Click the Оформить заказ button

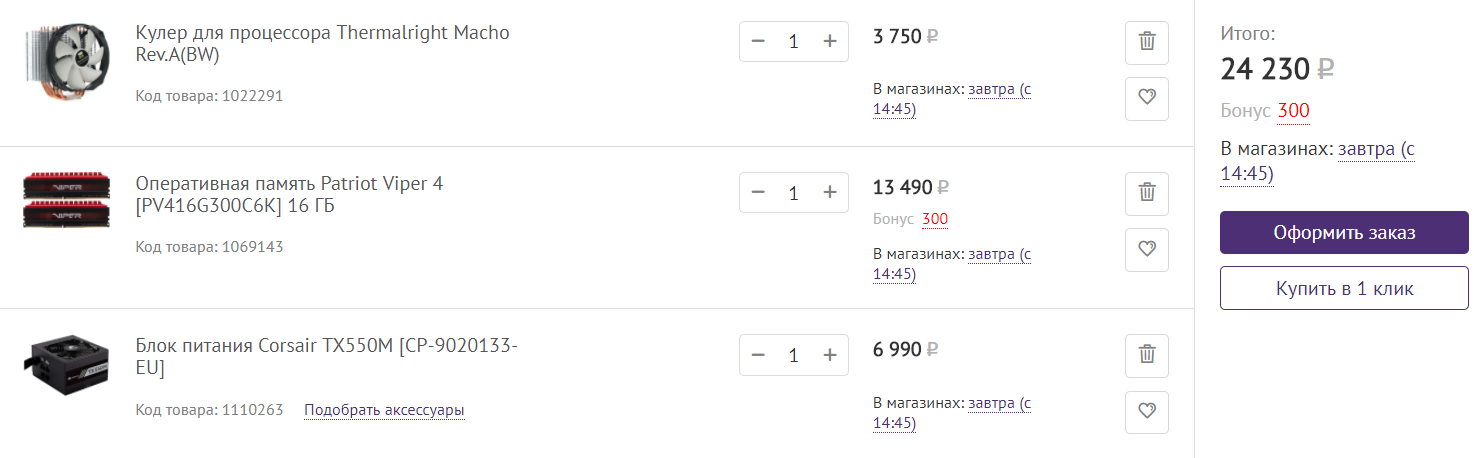1343,233
